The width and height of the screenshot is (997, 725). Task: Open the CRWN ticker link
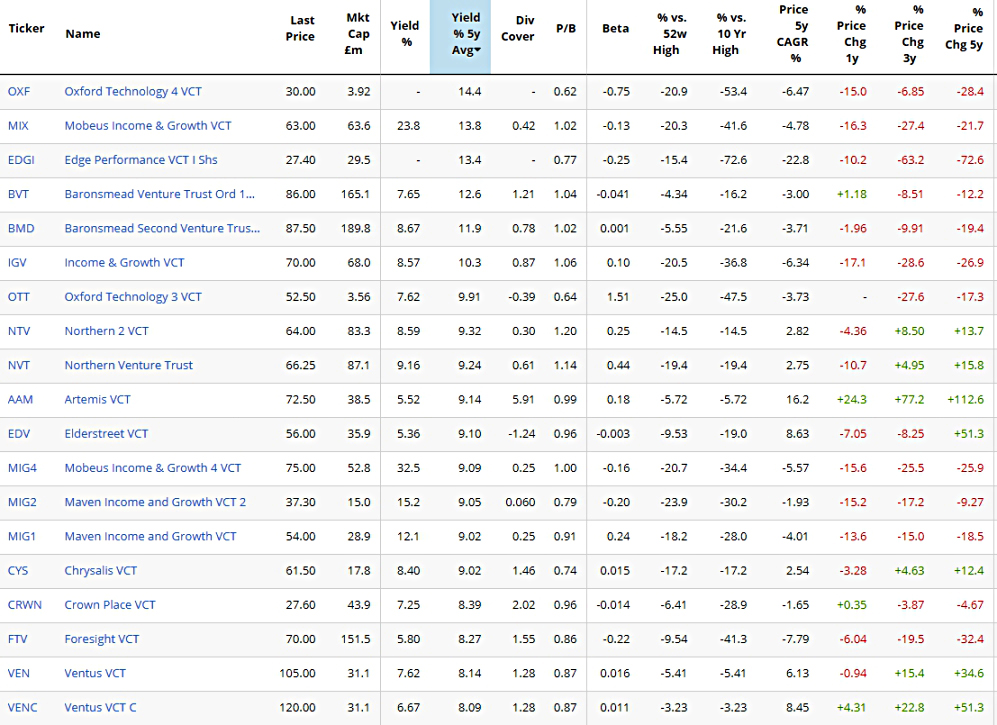point(25,605)
